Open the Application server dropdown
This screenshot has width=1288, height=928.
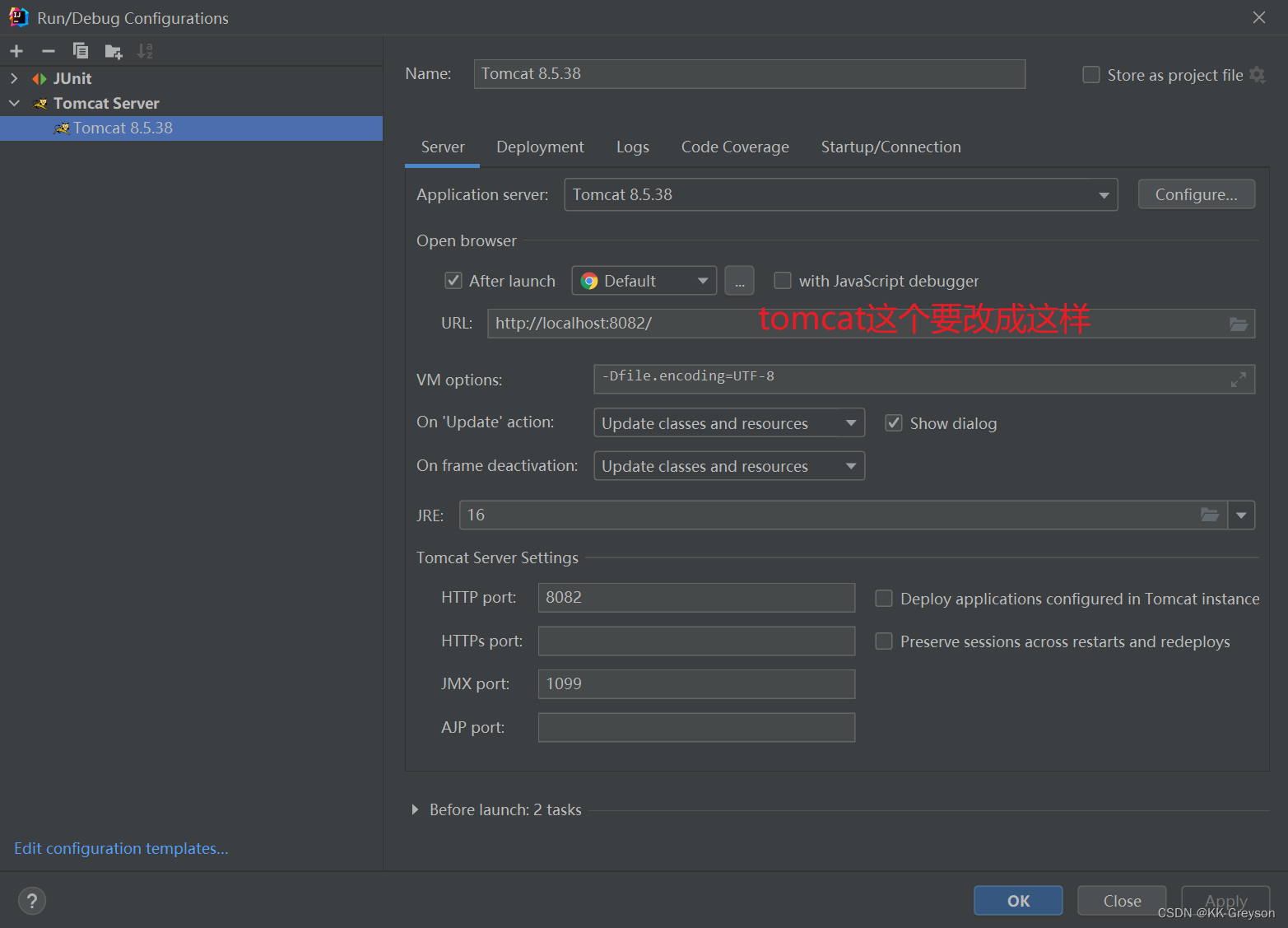(841, 195)
